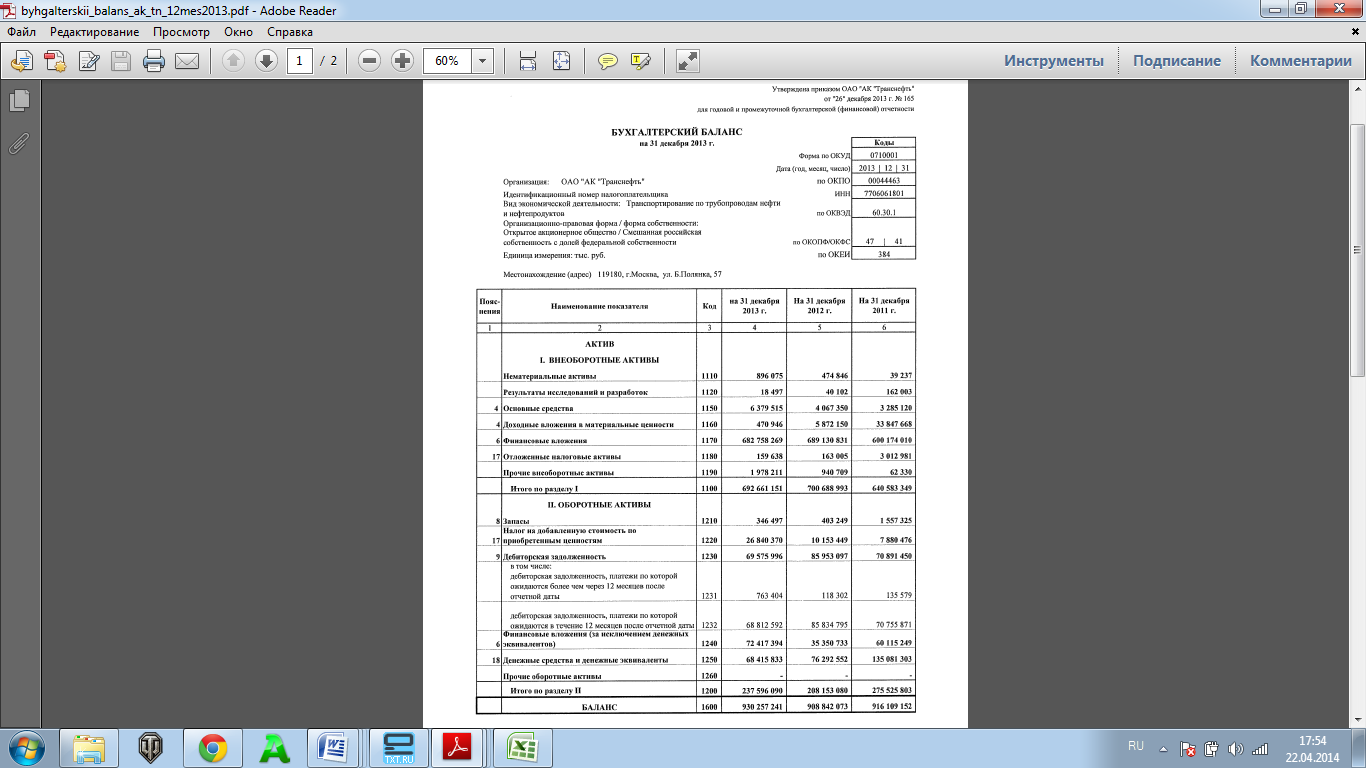Launch World of Tanks taskbar icon
This screenshot has width=1366, height=768.
click(x=152, y=748)
